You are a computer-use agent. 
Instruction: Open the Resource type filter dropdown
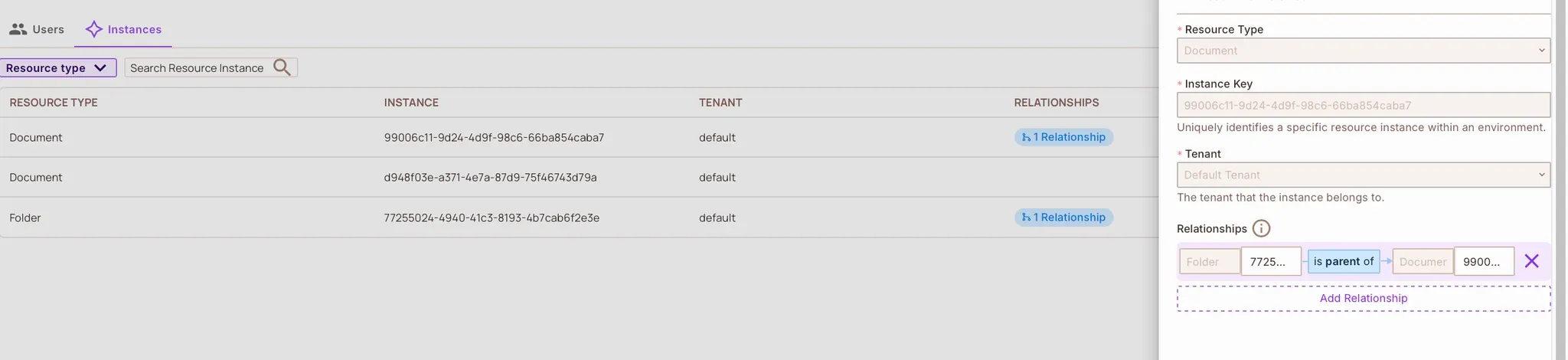click(57, 67)
